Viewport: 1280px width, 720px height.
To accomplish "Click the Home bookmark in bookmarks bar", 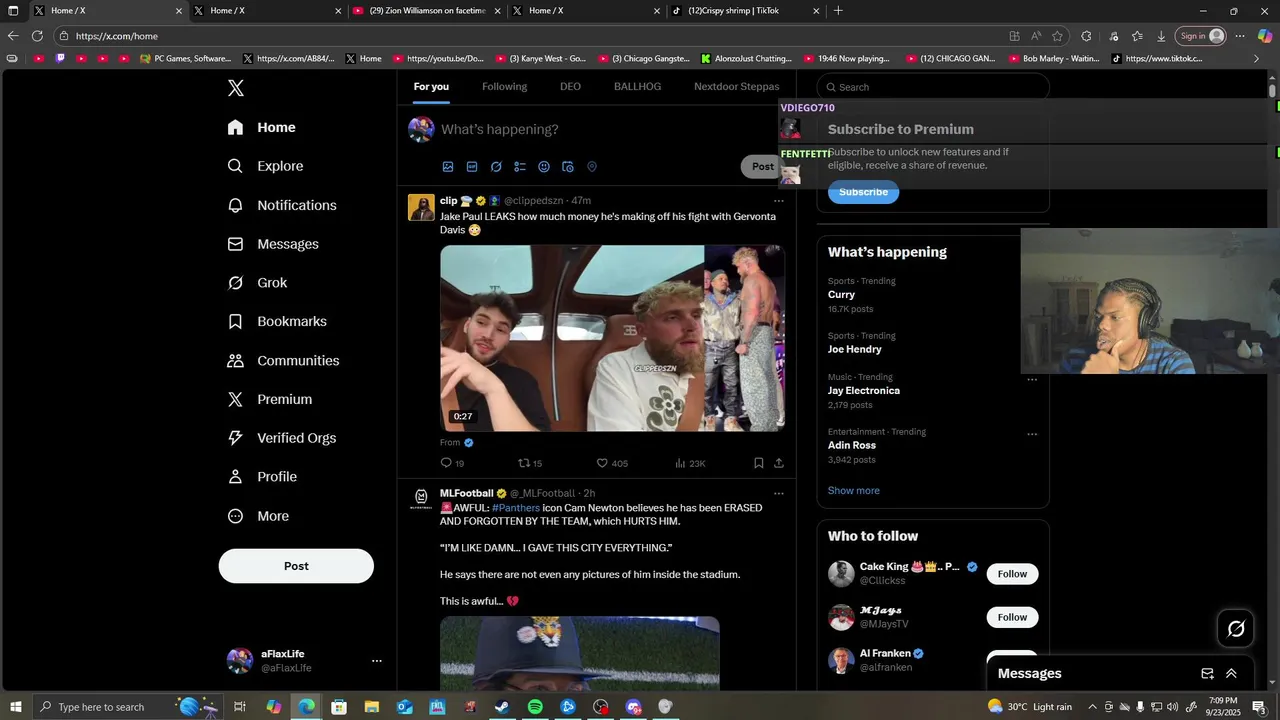I will pos(364,59).
